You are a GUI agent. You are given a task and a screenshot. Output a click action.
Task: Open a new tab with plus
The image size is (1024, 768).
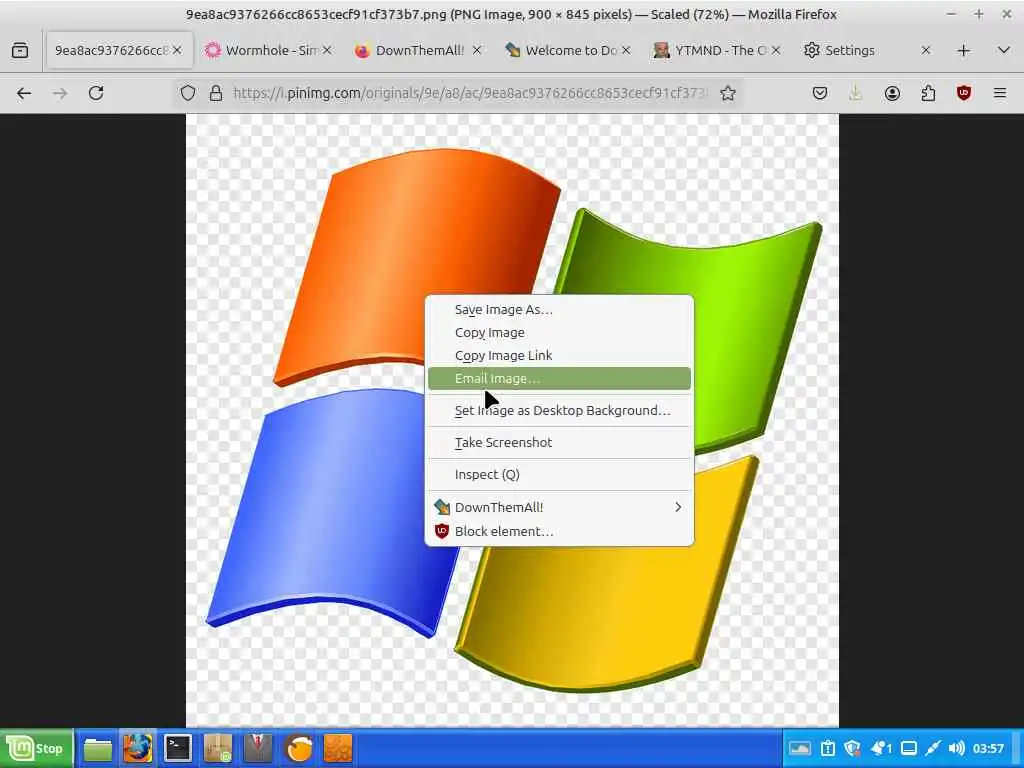(963, 50)
